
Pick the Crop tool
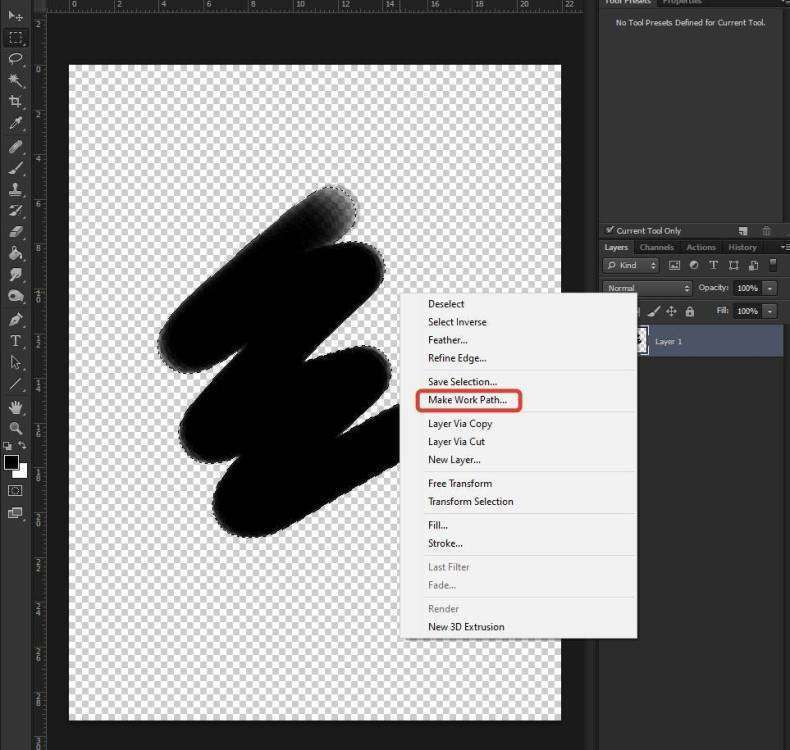click(15, 102)
